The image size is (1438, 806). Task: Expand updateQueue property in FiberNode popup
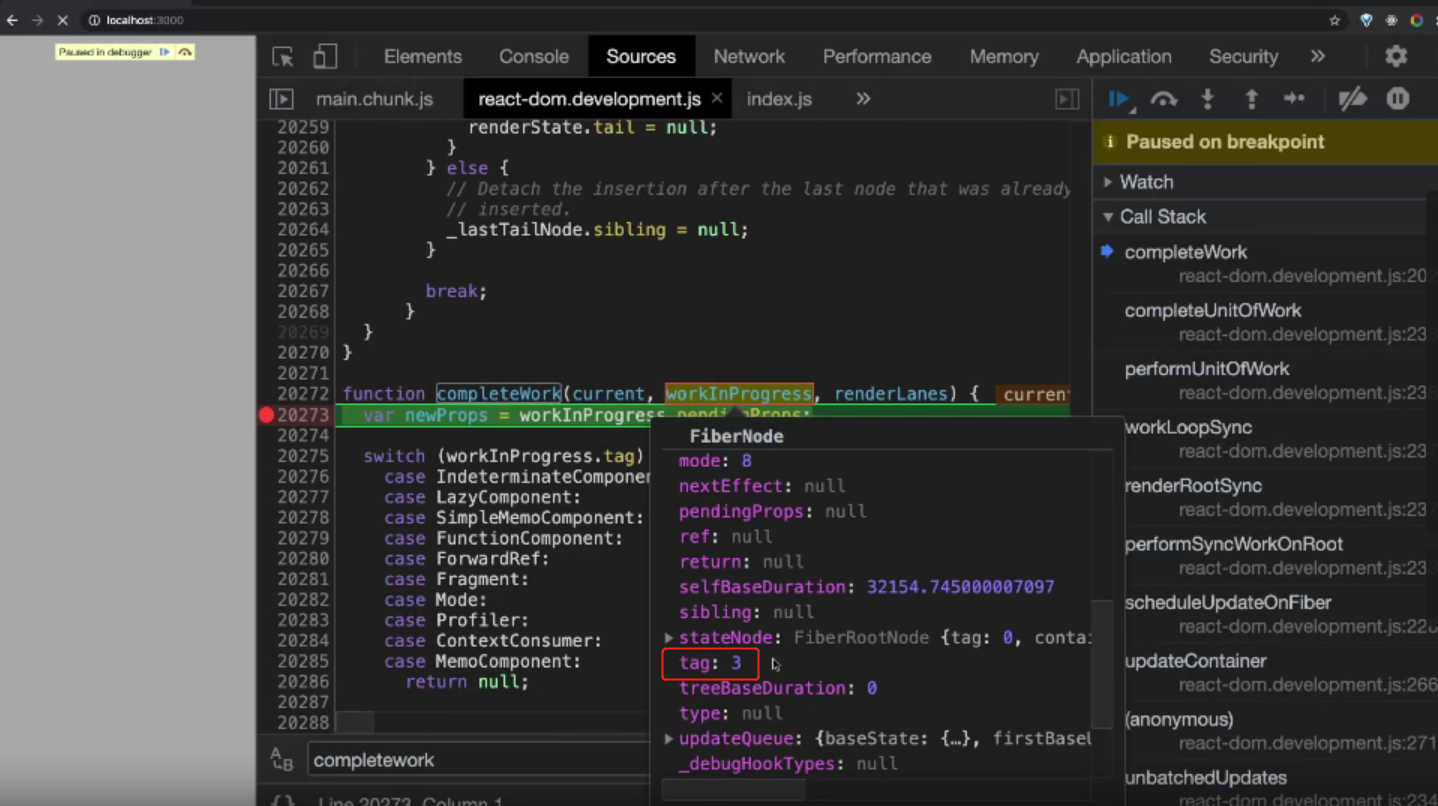[669, 739]
